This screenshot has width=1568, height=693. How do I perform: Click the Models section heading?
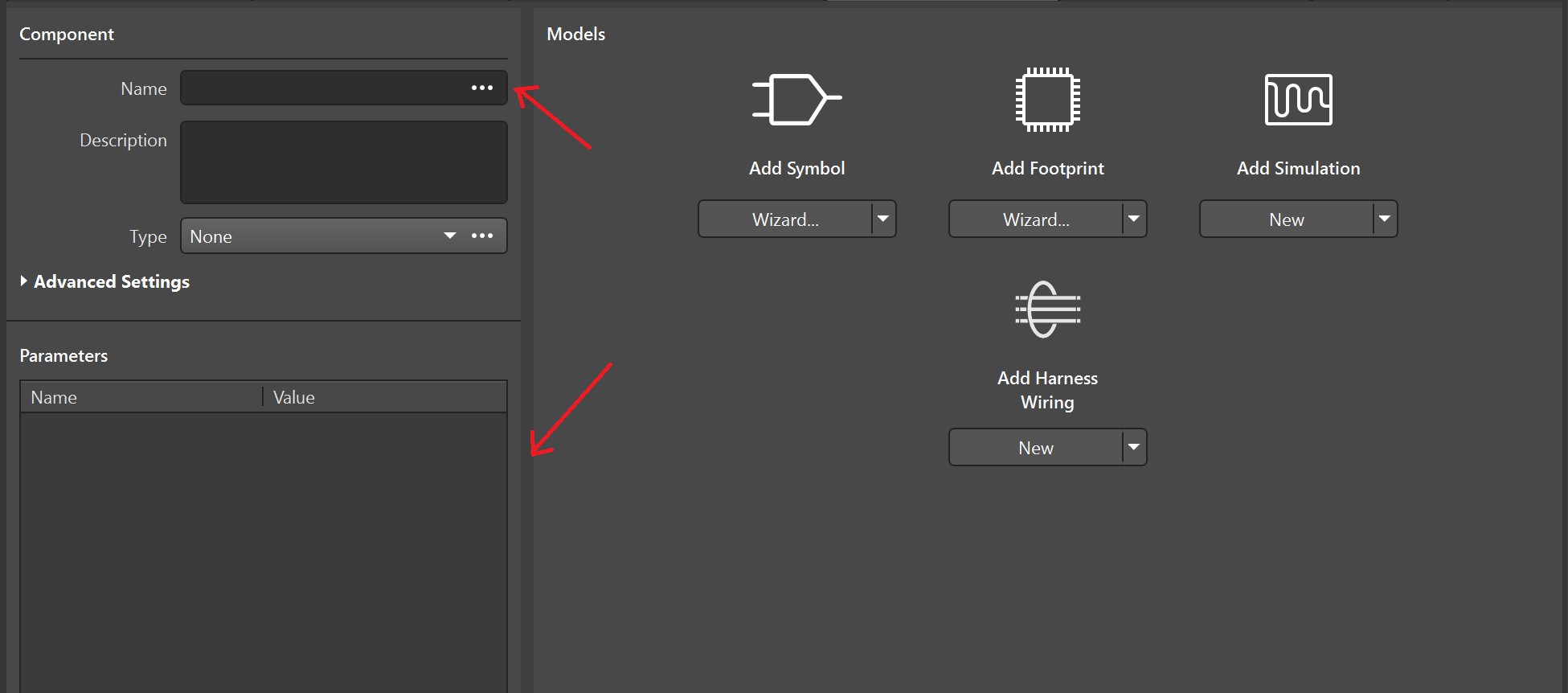[x=575, y=34]
